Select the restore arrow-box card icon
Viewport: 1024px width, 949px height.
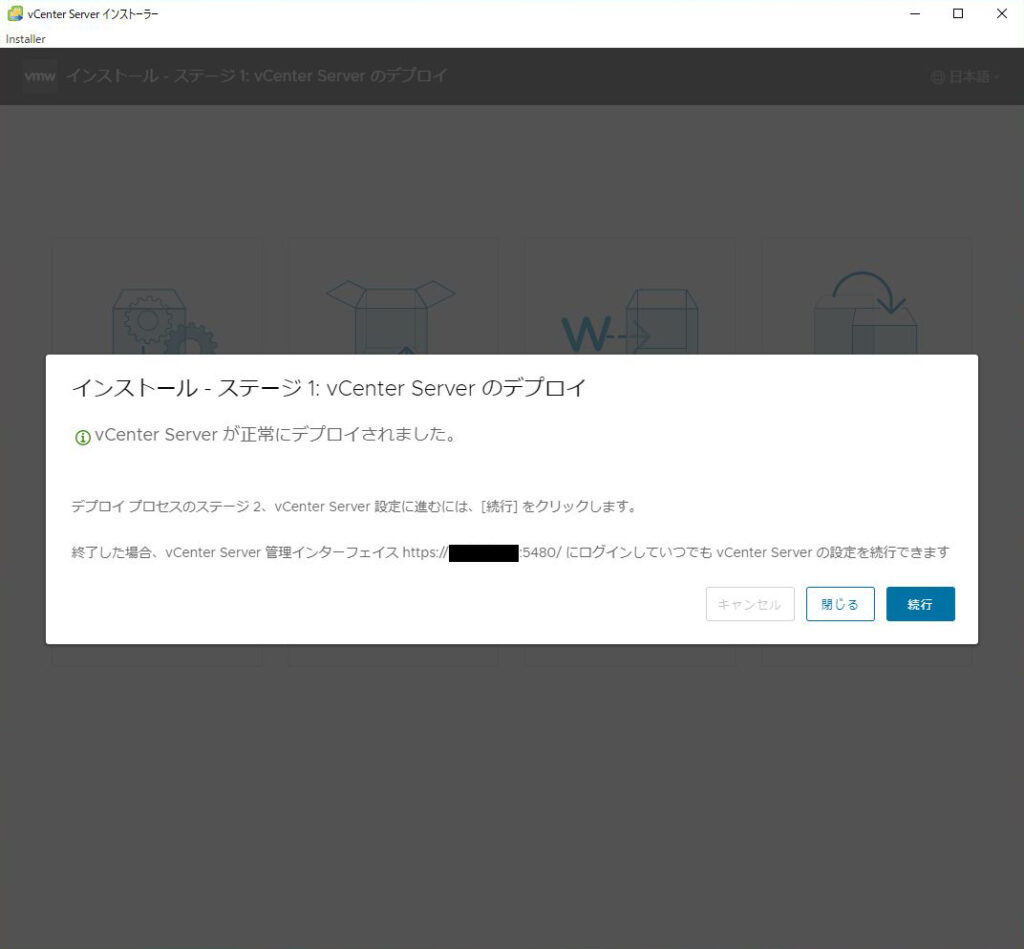pyautogui.click(x=865, y=313)
